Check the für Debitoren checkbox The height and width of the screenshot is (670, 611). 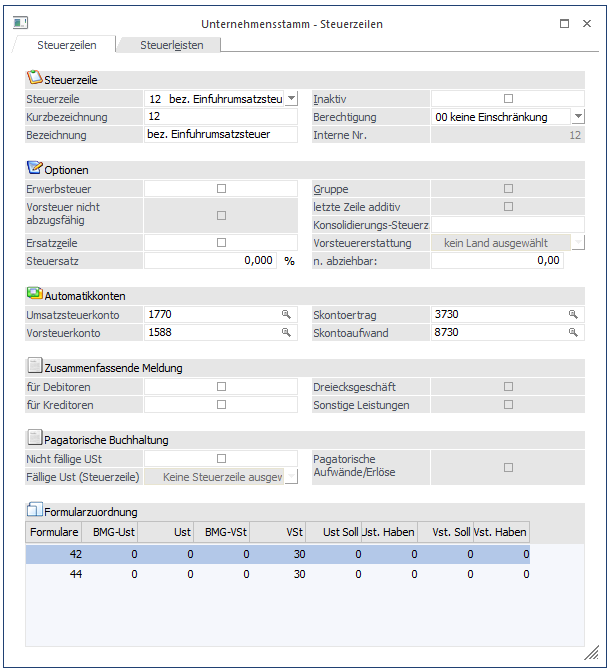[x=221, y=386]
